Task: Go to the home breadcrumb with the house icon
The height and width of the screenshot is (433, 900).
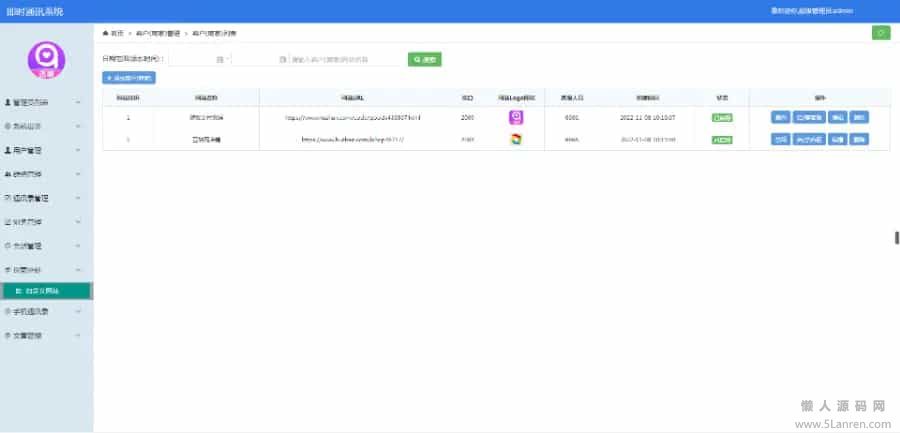Action: (x=113, y=33)
